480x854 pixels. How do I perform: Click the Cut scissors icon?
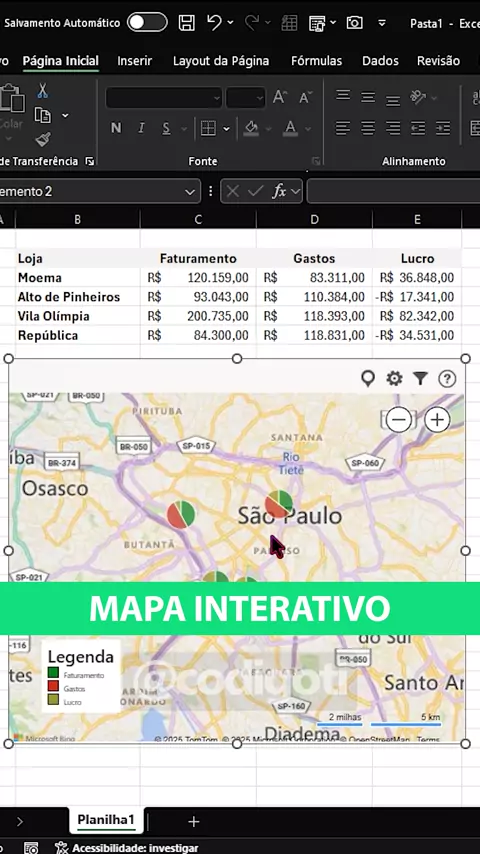tap(42, 90)
